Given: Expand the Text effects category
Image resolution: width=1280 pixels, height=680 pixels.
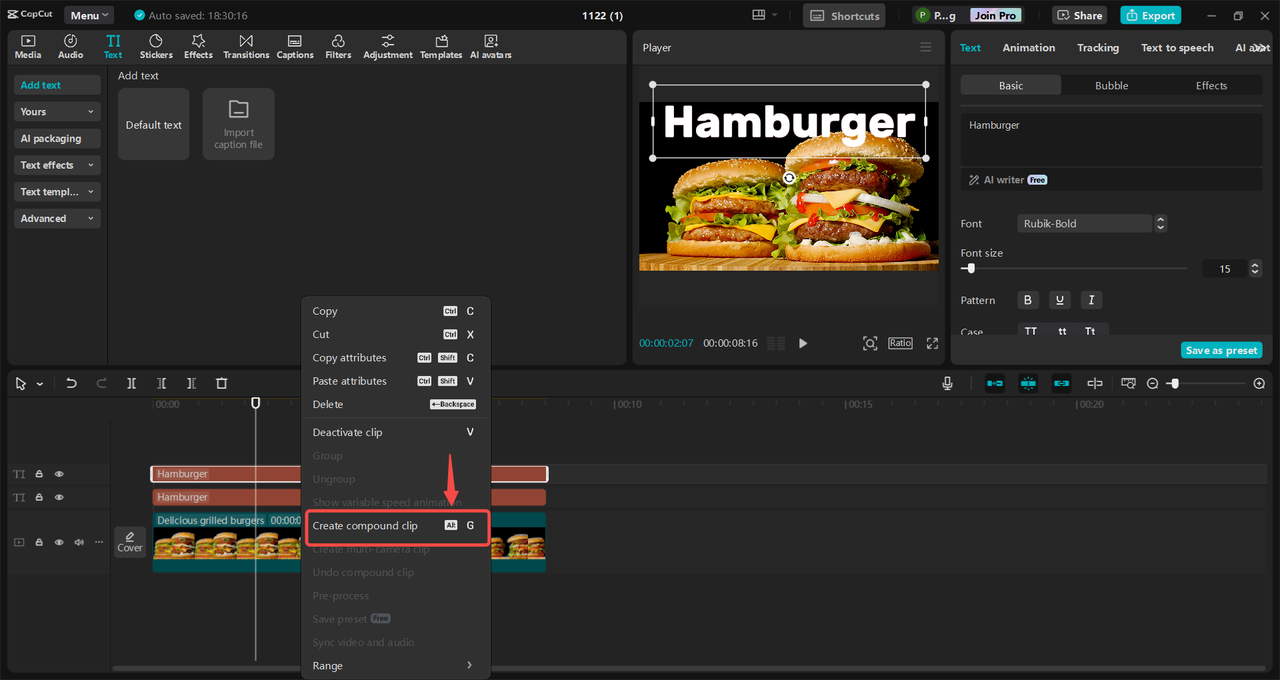Looking at the screenshot, I should point(57,165).
